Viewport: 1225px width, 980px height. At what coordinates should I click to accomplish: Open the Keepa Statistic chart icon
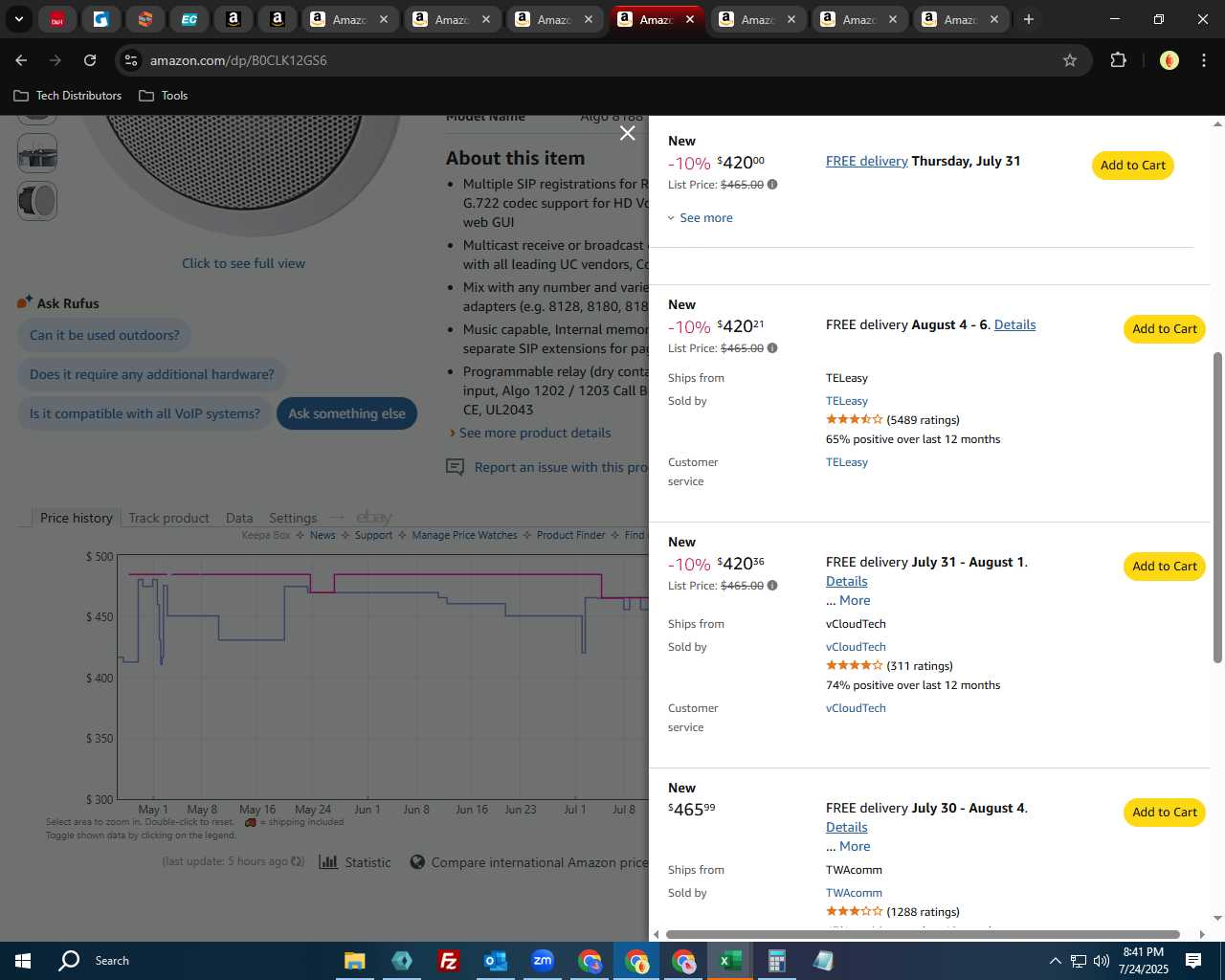point(328,861)
